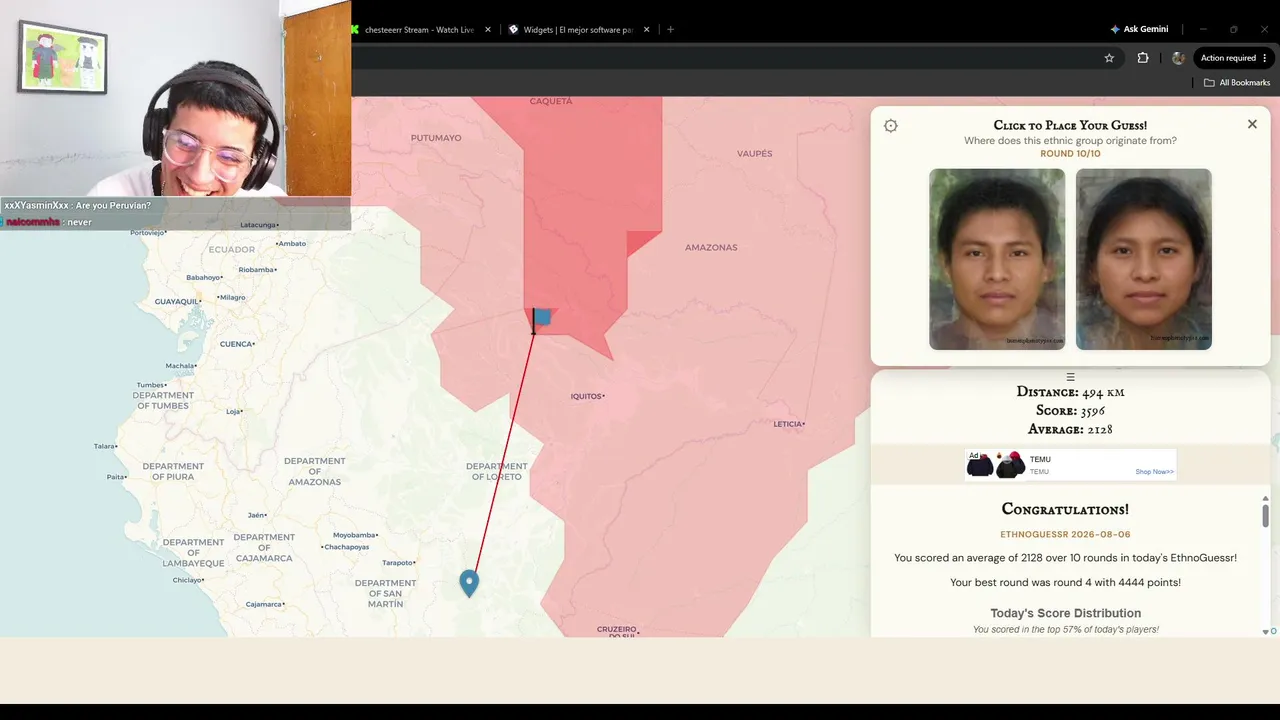
Task: Click the Department of Loreto label
Action: click(497, 471)
